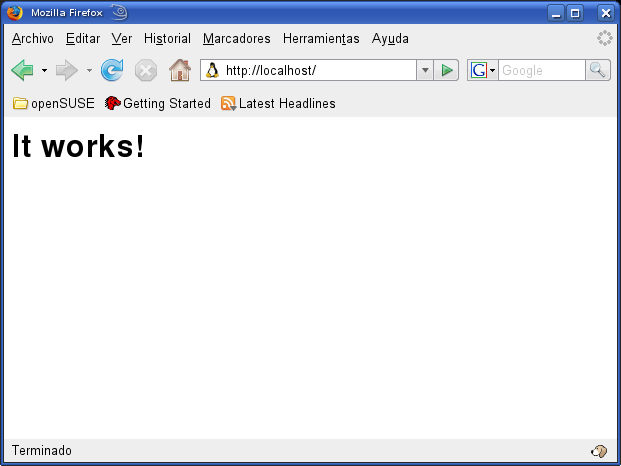Open the Archivo menu
The image size is (621, 466).
[x=32, y=39]
